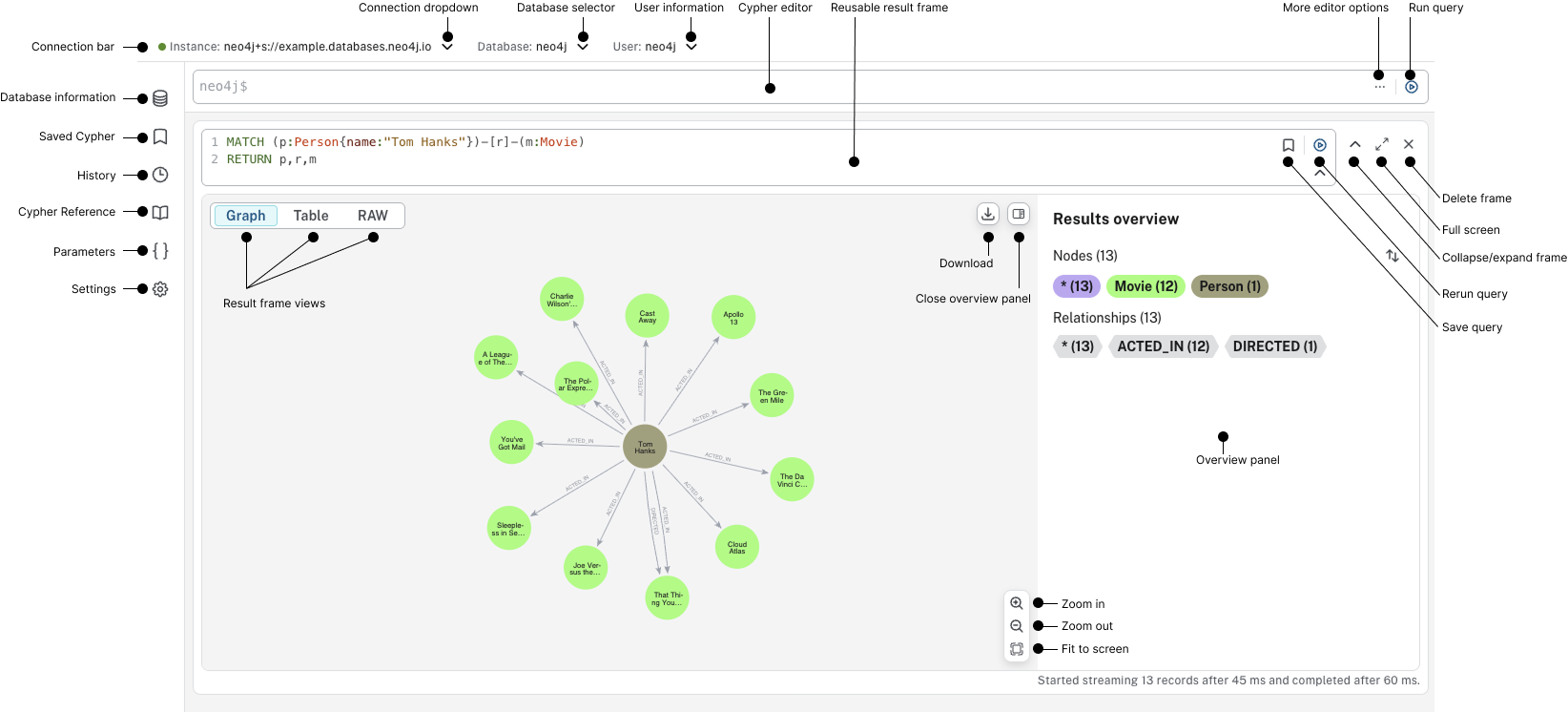
Task: Click the Fit to screen icon
Action: pyautogui.click(x=1017, y=649)
